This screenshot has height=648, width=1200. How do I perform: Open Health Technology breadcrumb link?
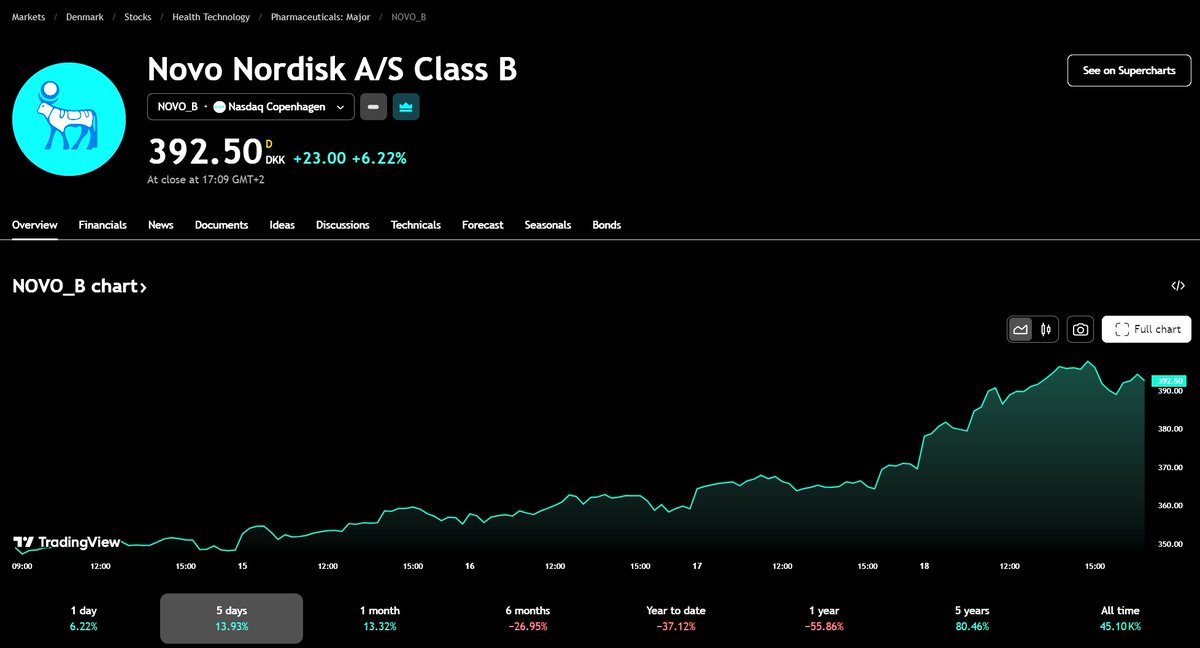click(211, 17)
